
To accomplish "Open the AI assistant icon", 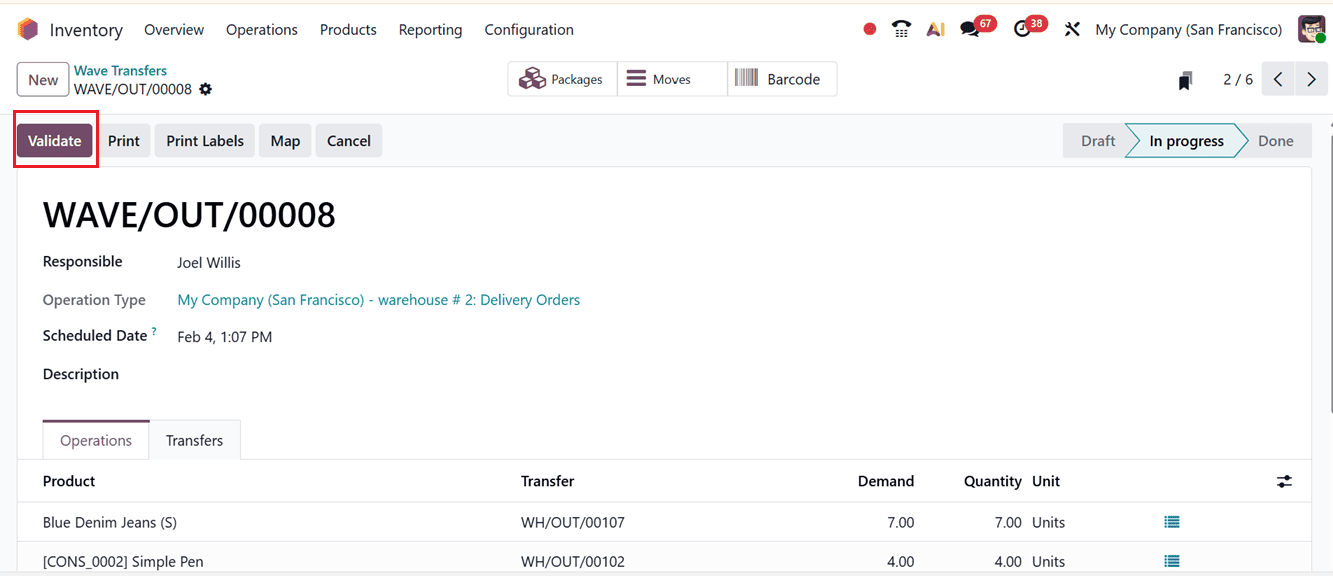I will [x=935, y=29].
